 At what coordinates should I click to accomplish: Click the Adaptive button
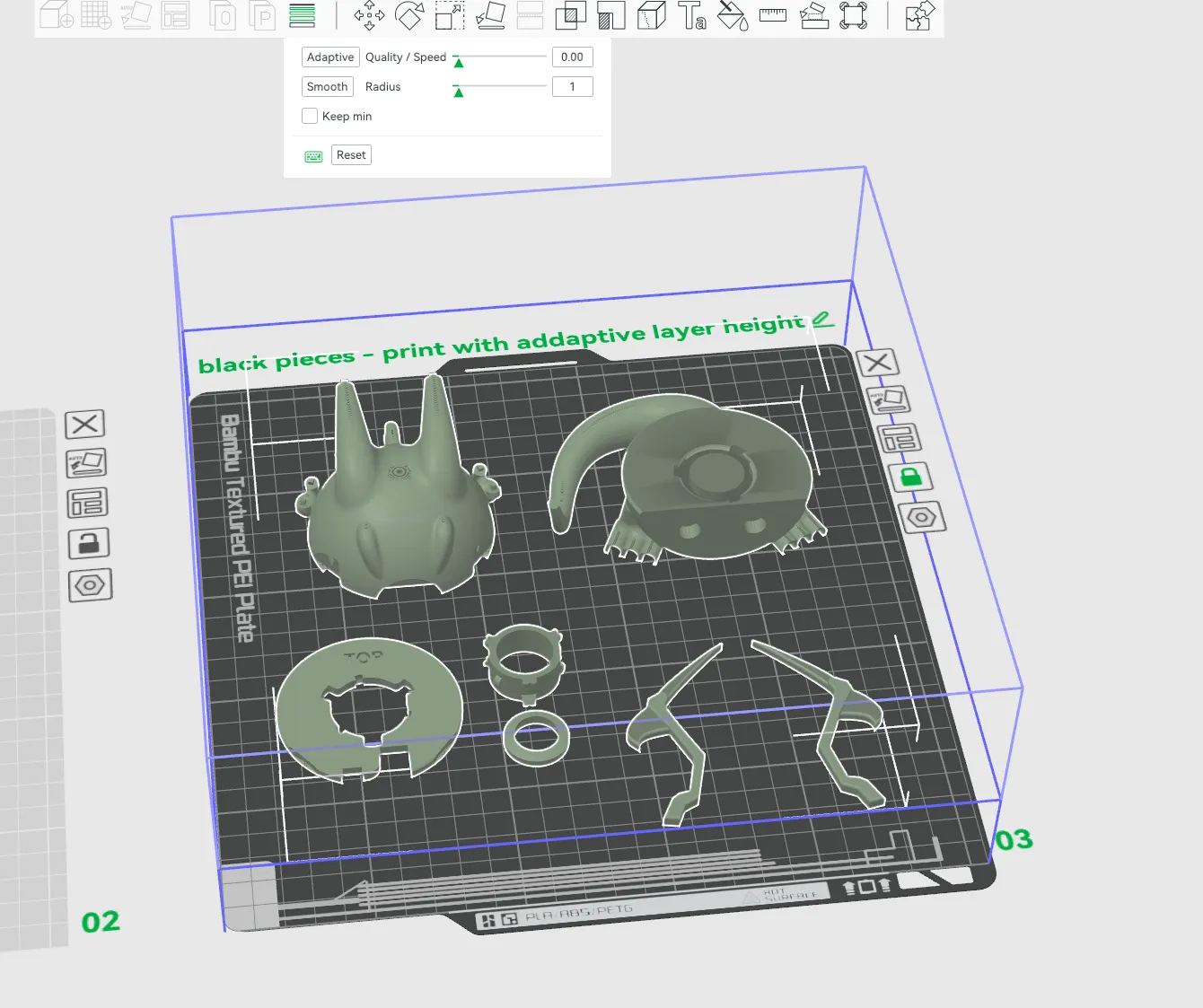330,57
